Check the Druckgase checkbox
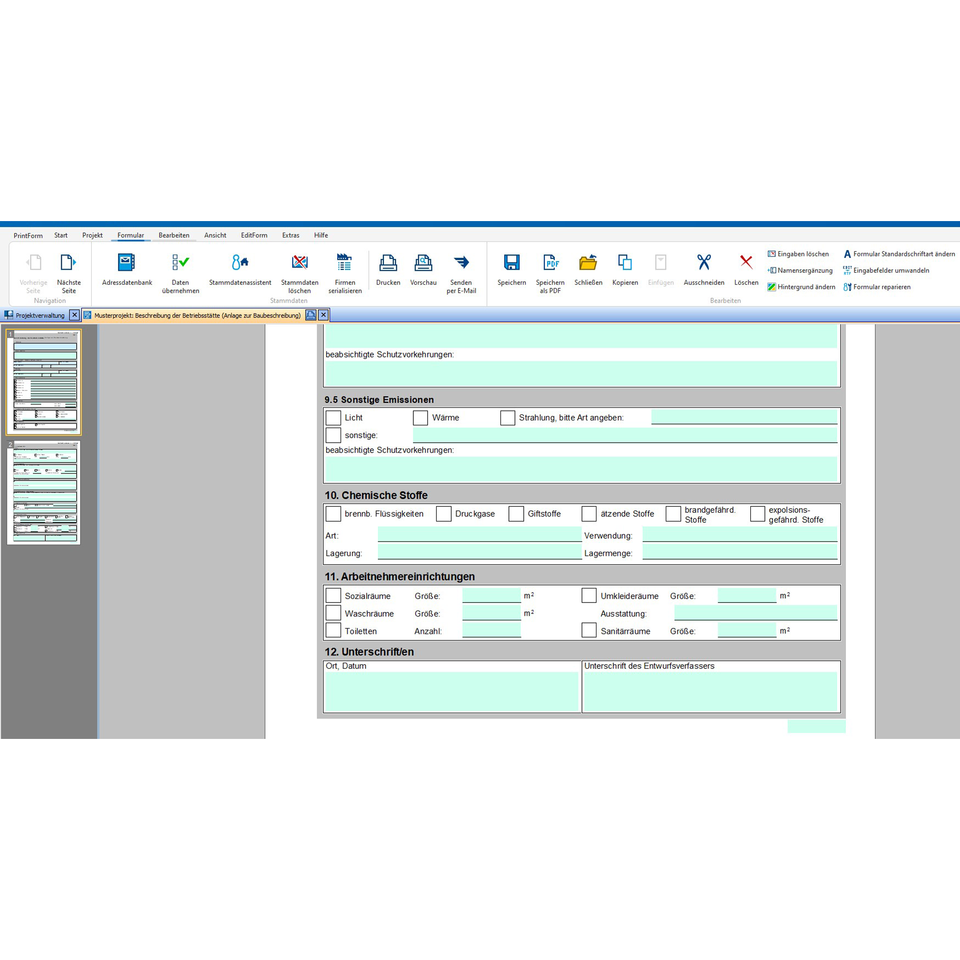The width and height of the screenshot is (960, 960). point(443,514)
